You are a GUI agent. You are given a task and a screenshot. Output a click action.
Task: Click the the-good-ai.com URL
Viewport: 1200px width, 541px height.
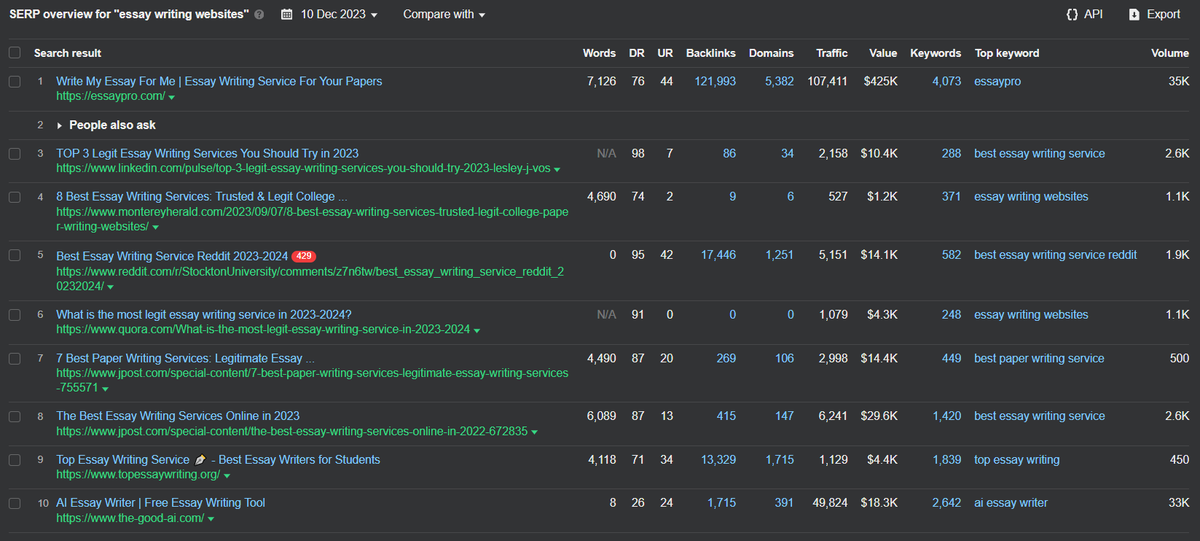coord(130,519)
